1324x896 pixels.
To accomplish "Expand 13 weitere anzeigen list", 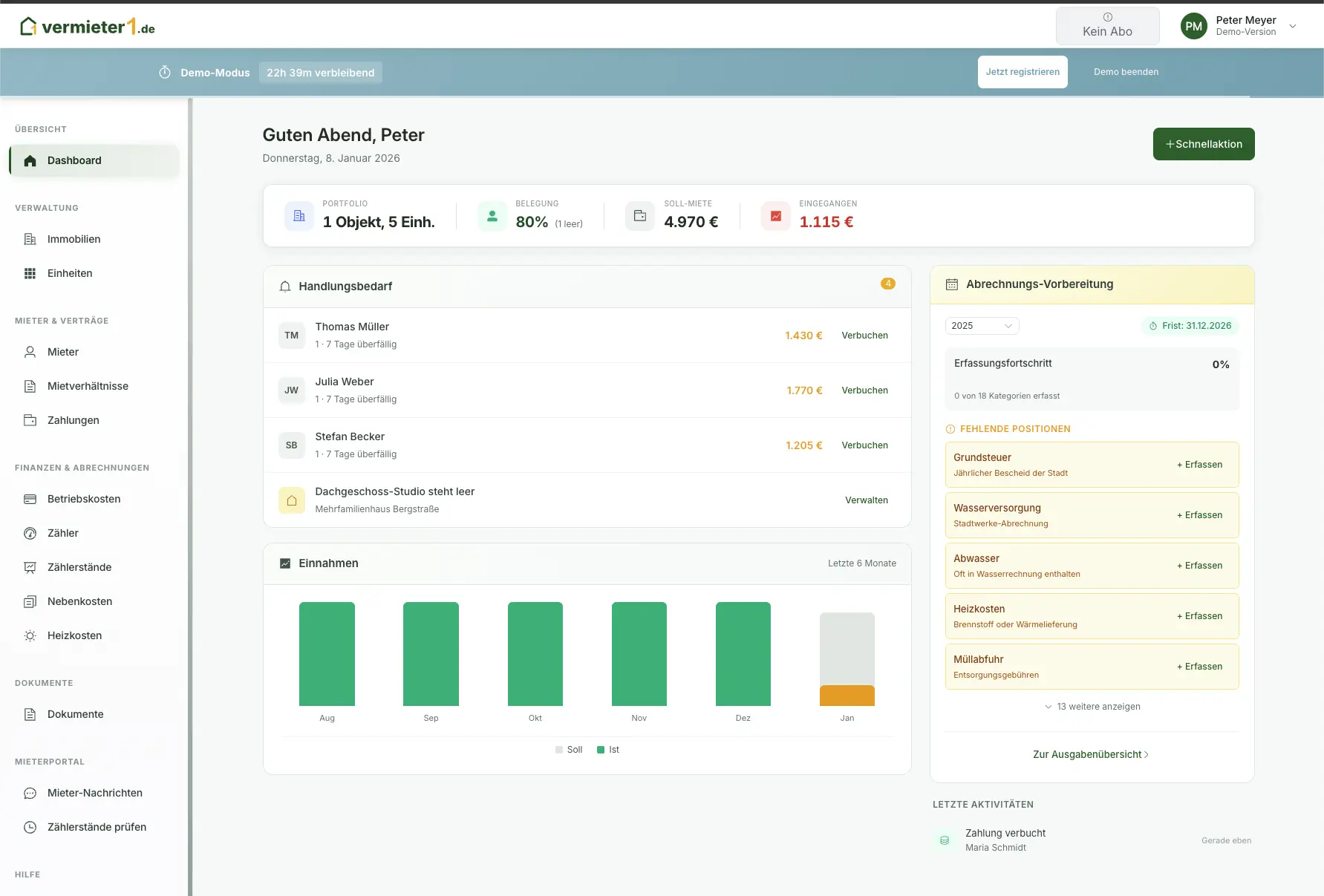I will click(x=1092, y=707).
